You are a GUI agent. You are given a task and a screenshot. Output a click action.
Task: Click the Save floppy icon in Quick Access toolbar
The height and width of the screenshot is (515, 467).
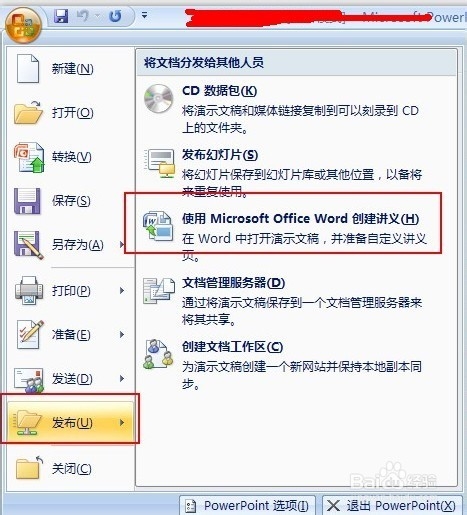[61, 16]
